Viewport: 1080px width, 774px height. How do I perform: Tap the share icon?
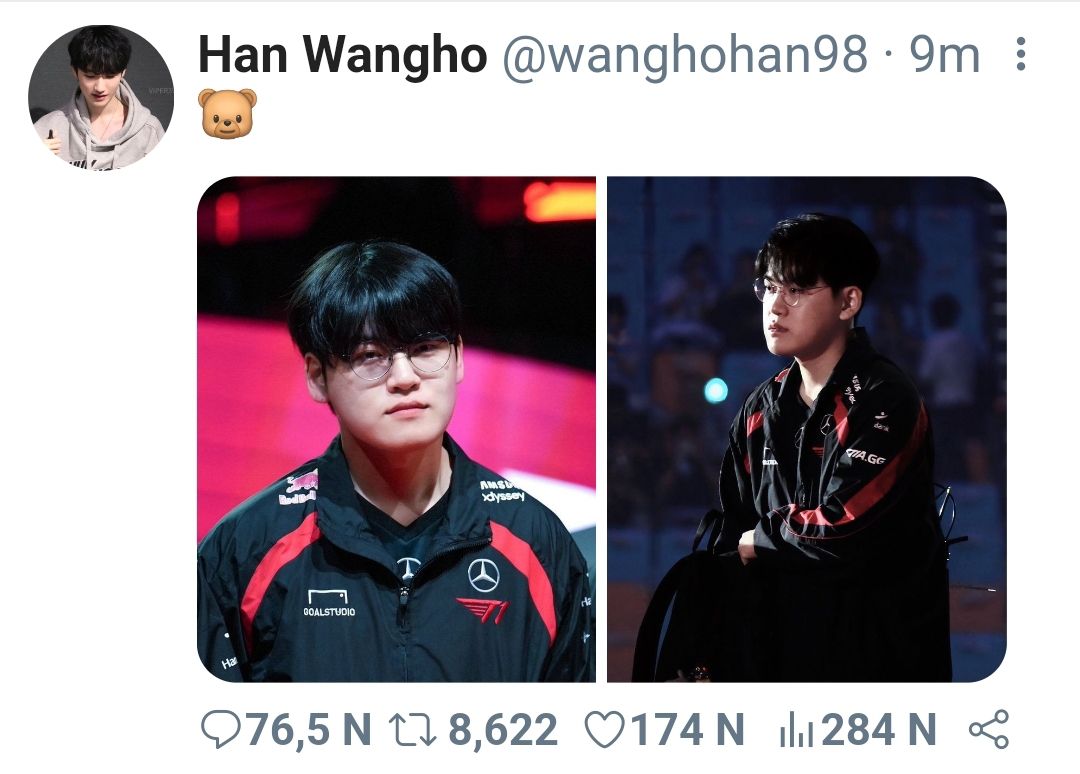point(989,729)
